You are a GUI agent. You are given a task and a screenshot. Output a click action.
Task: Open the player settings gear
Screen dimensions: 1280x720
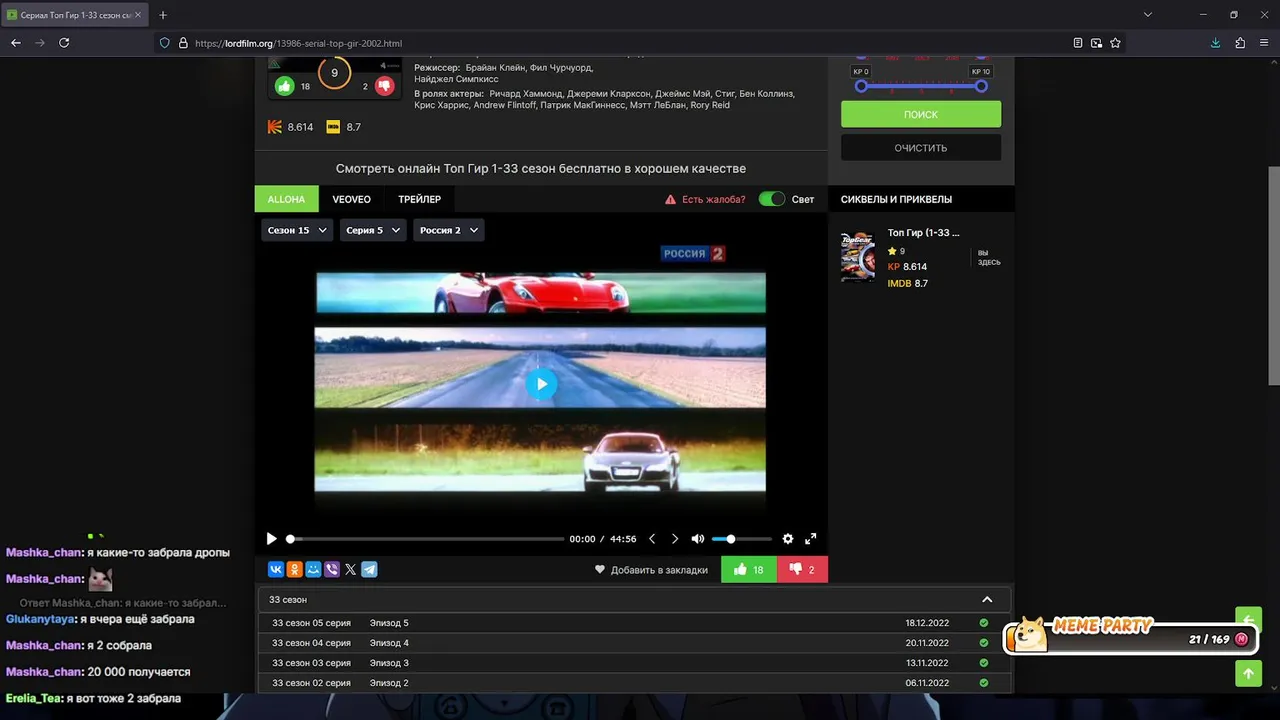pyautogui.click(x=788, y=539)
